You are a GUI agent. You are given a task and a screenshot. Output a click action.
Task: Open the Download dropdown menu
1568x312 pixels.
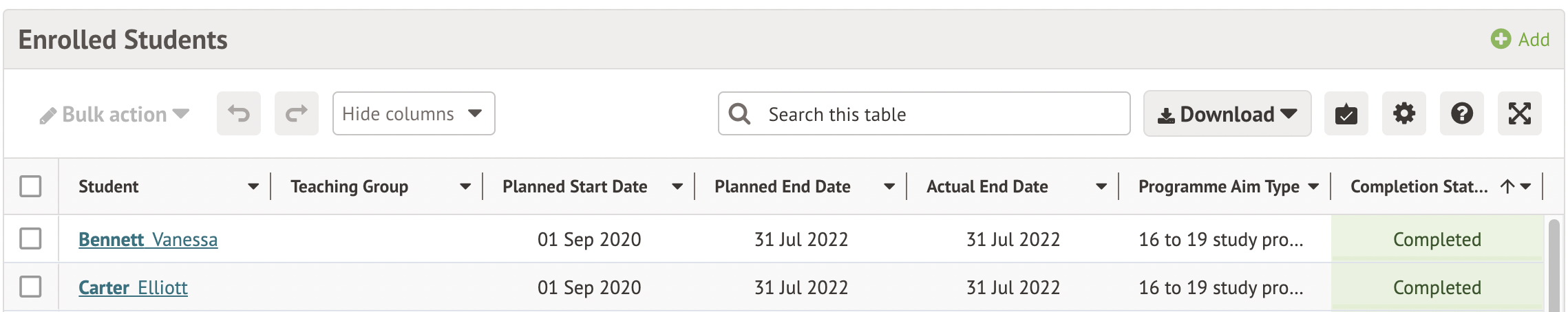pyautogui.click(x=1227, y=113)
